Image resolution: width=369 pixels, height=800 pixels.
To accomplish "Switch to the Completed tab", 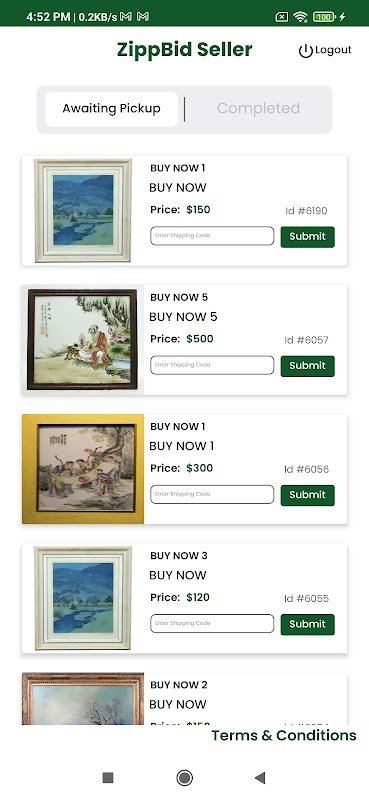I will (258, 108).
